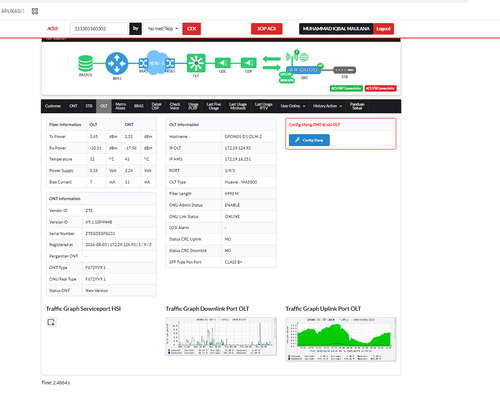Screen dimensions: 500x393
Task: Click the green globe icon above ONT
Action: tap(304, 57)
